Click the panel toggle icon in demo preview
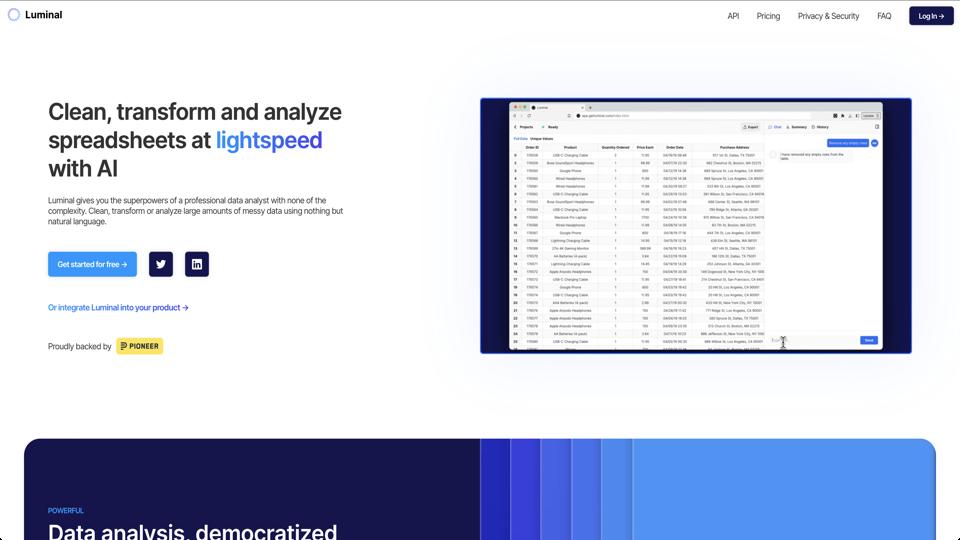This screenshot has height=540, width=960. pos(877,127)
